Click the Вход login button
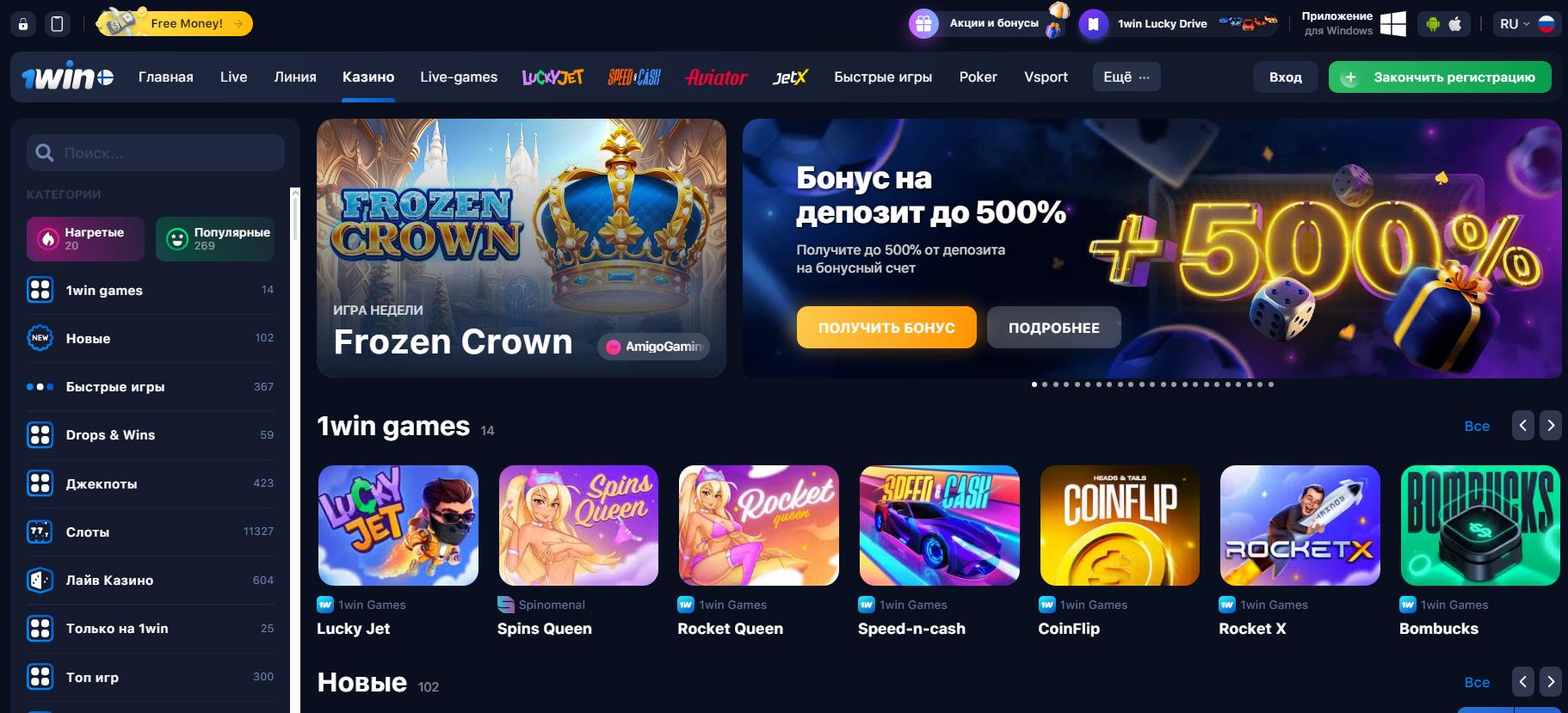 pyautogui.click(x=1285, y=77)
